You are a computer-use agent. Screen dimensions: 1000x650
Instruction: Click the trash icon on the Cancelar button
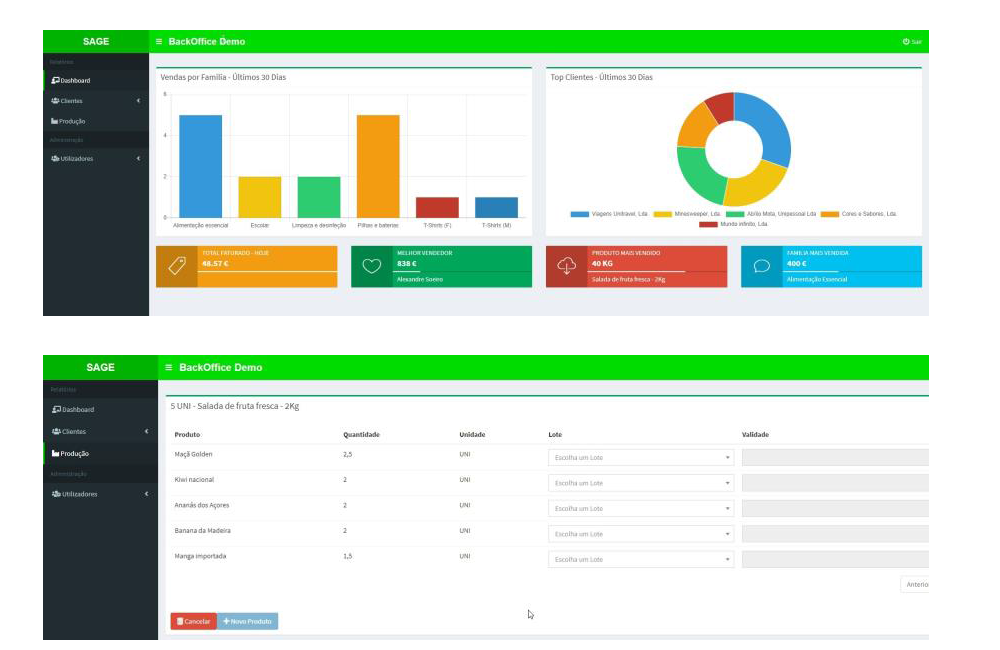pyautogui.click(x=180, y=621)
